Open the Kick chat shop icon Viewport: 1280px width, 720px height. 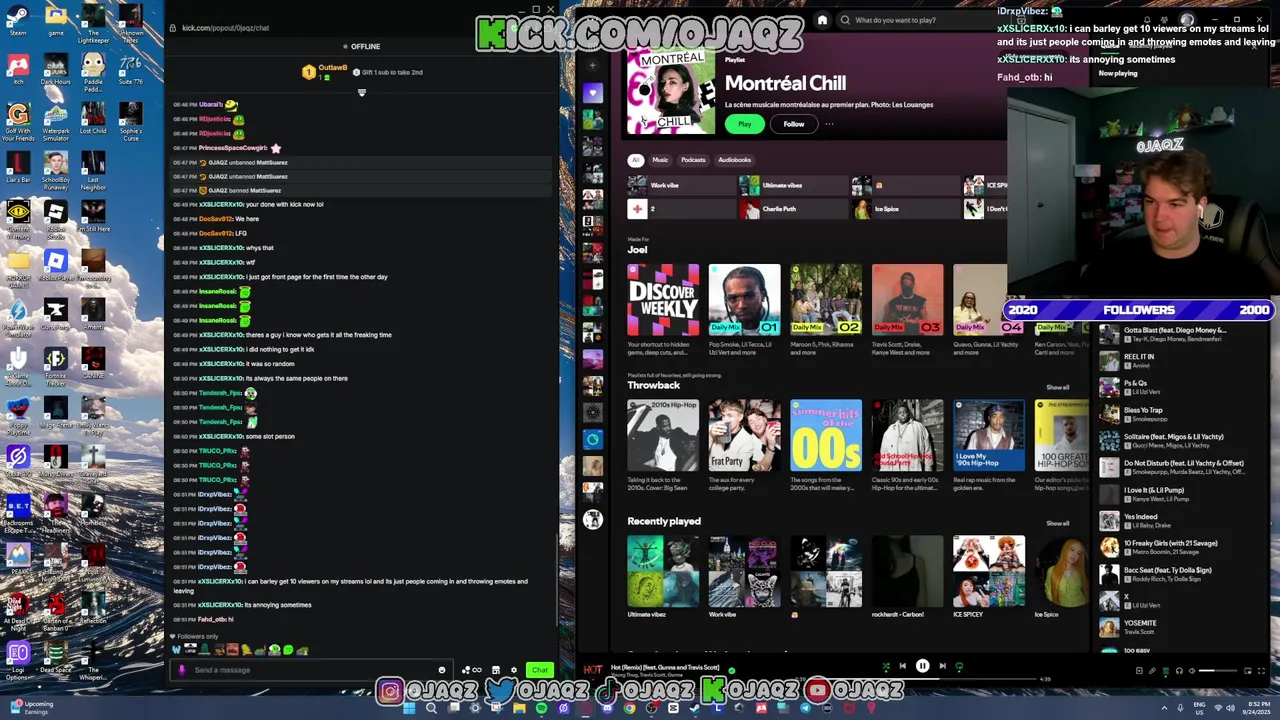[x=496, y=670]
